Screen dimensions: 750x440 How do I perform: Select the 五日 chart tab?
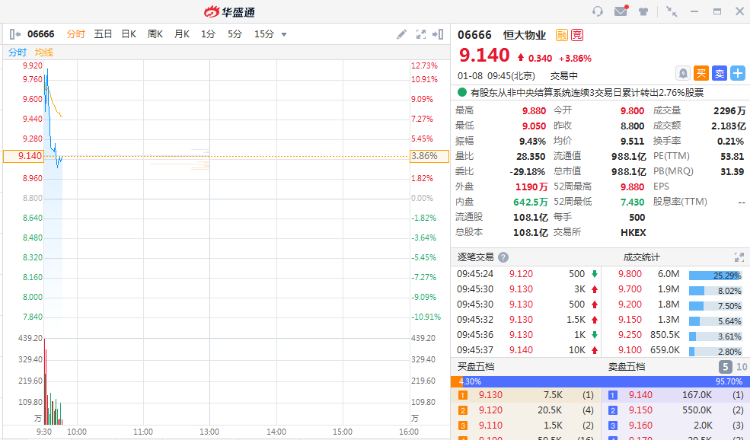(103, 34)
